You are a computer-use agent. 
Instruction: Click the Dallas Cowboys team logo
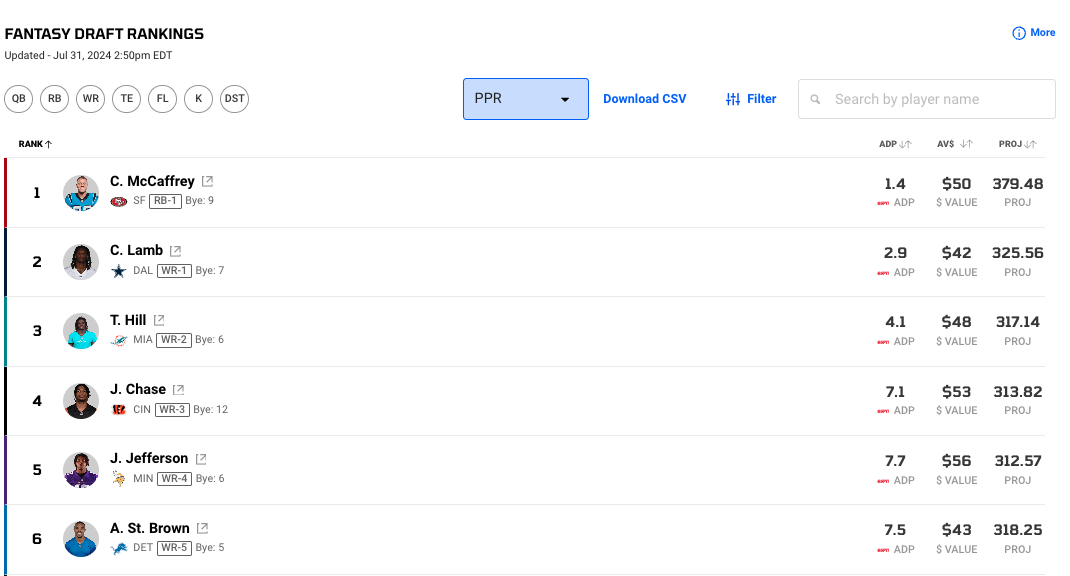[x=119, y=270]
